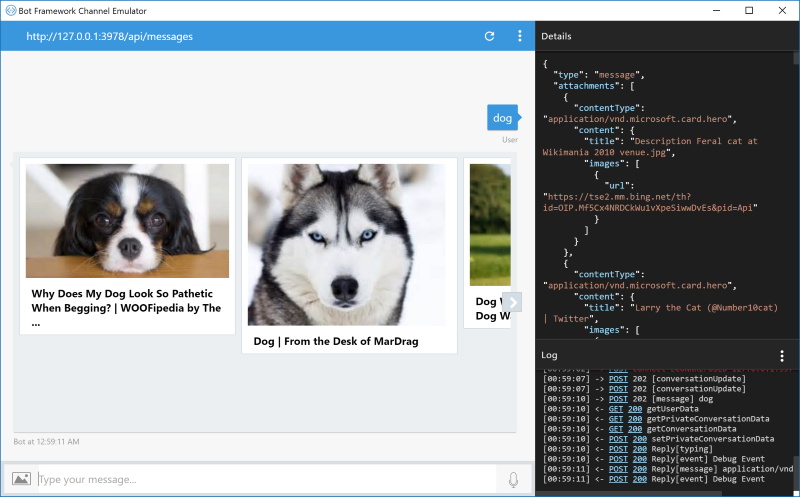Viewport: 800px width, 497px height.
Task: Open POST link on the '[message] dog' log row
Action: [x=618, y=399]
